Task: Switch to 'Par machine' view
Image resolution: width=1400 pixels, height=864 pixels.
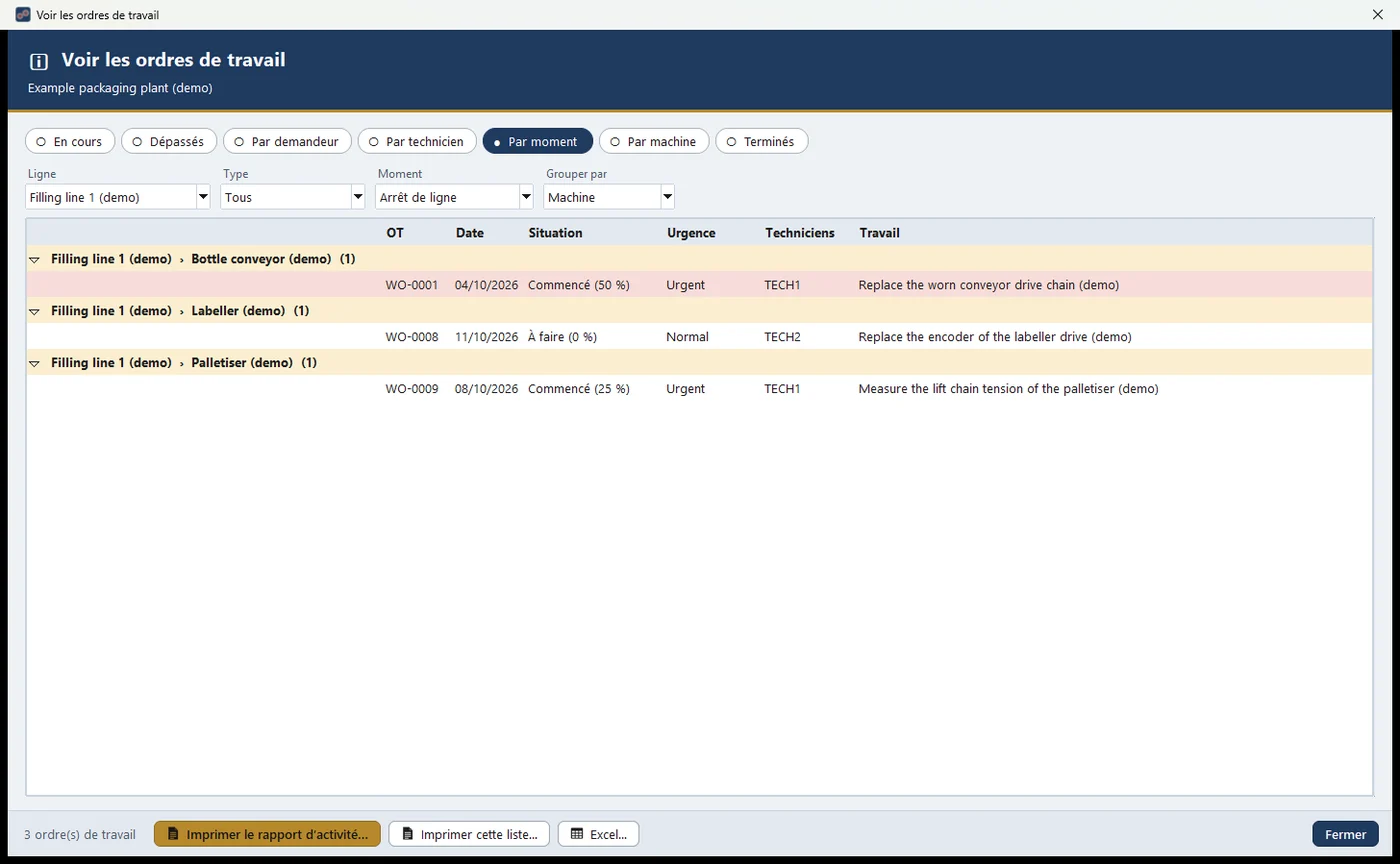Action: (654, 142)
